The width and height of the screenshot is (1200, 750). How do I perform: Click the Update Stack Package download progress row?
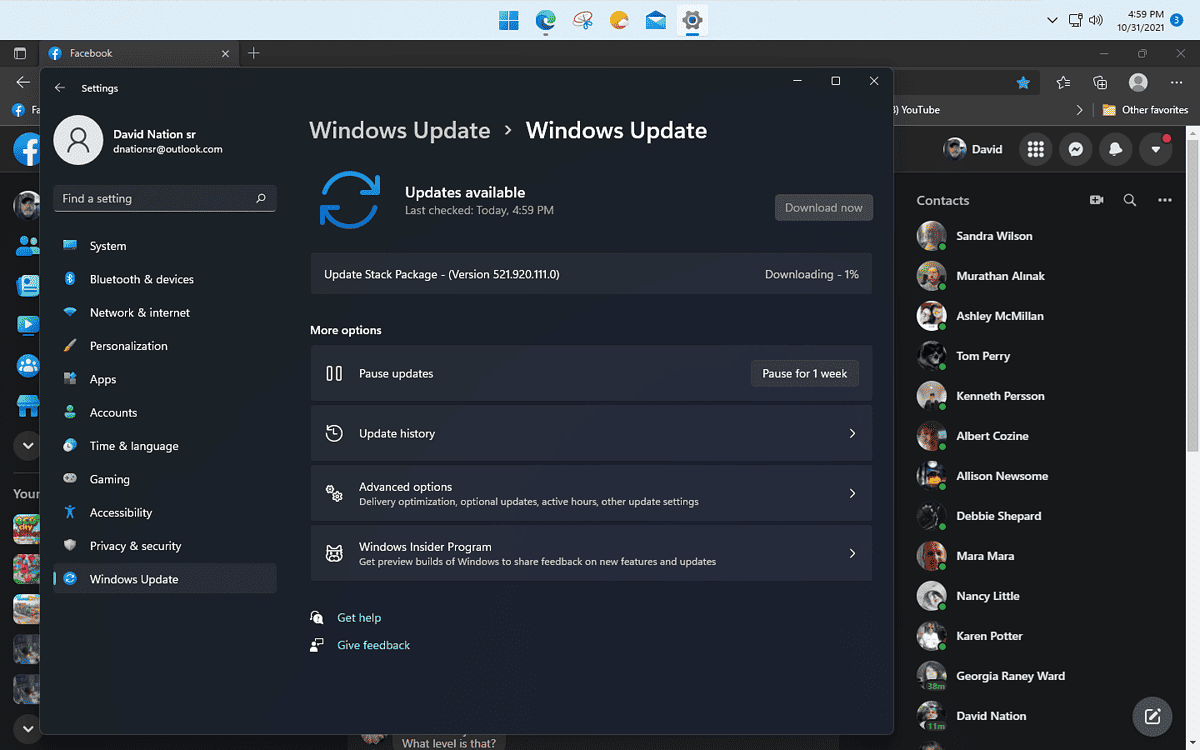coord(591,273)
